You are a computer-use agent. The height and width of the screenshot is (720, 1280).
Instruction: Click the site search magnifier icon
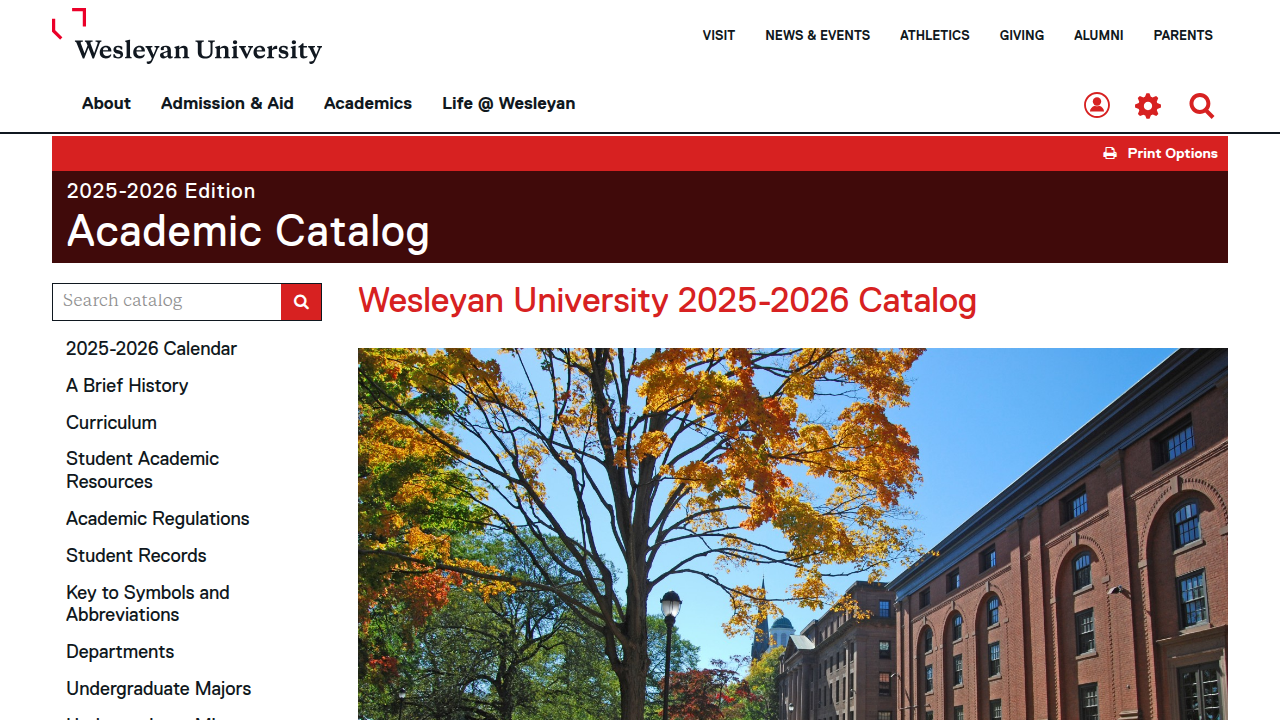tap(1201, 105)
